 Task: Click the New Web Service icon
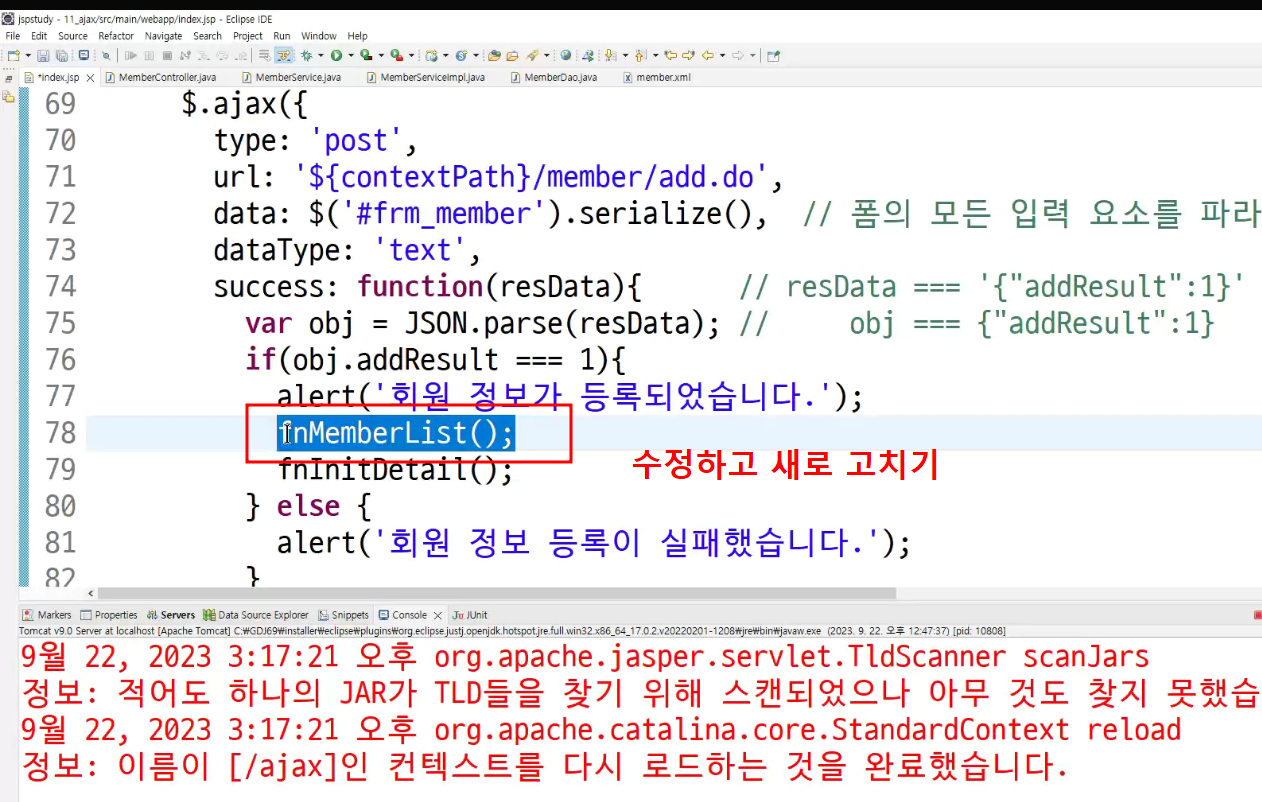pos(462,55)
